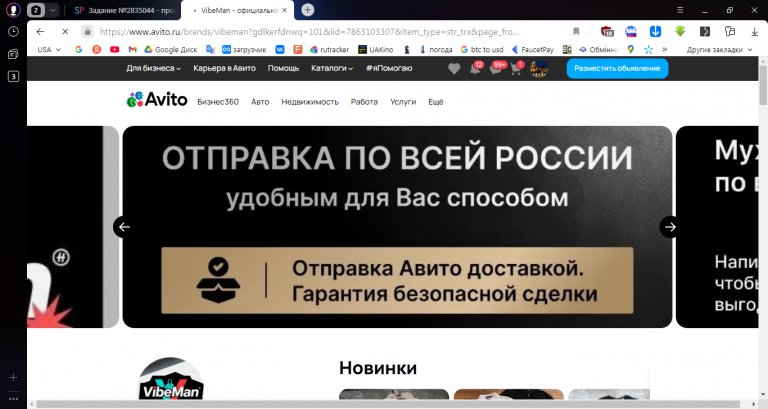The width and height of the screenshot is (768, 409).
Task: Close the VibeMan tab
Action: tap(285, 10)
